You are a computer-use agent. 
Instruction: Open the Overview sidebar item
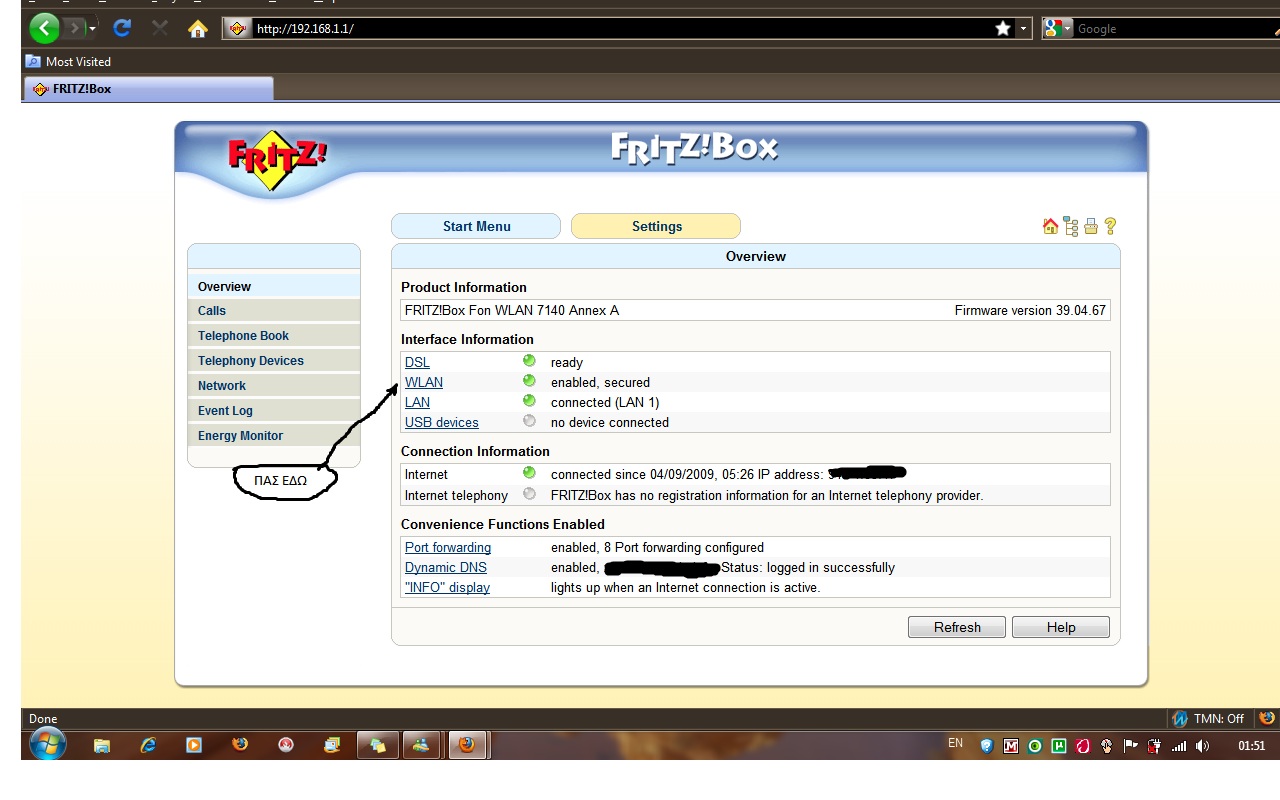point(273,286)
